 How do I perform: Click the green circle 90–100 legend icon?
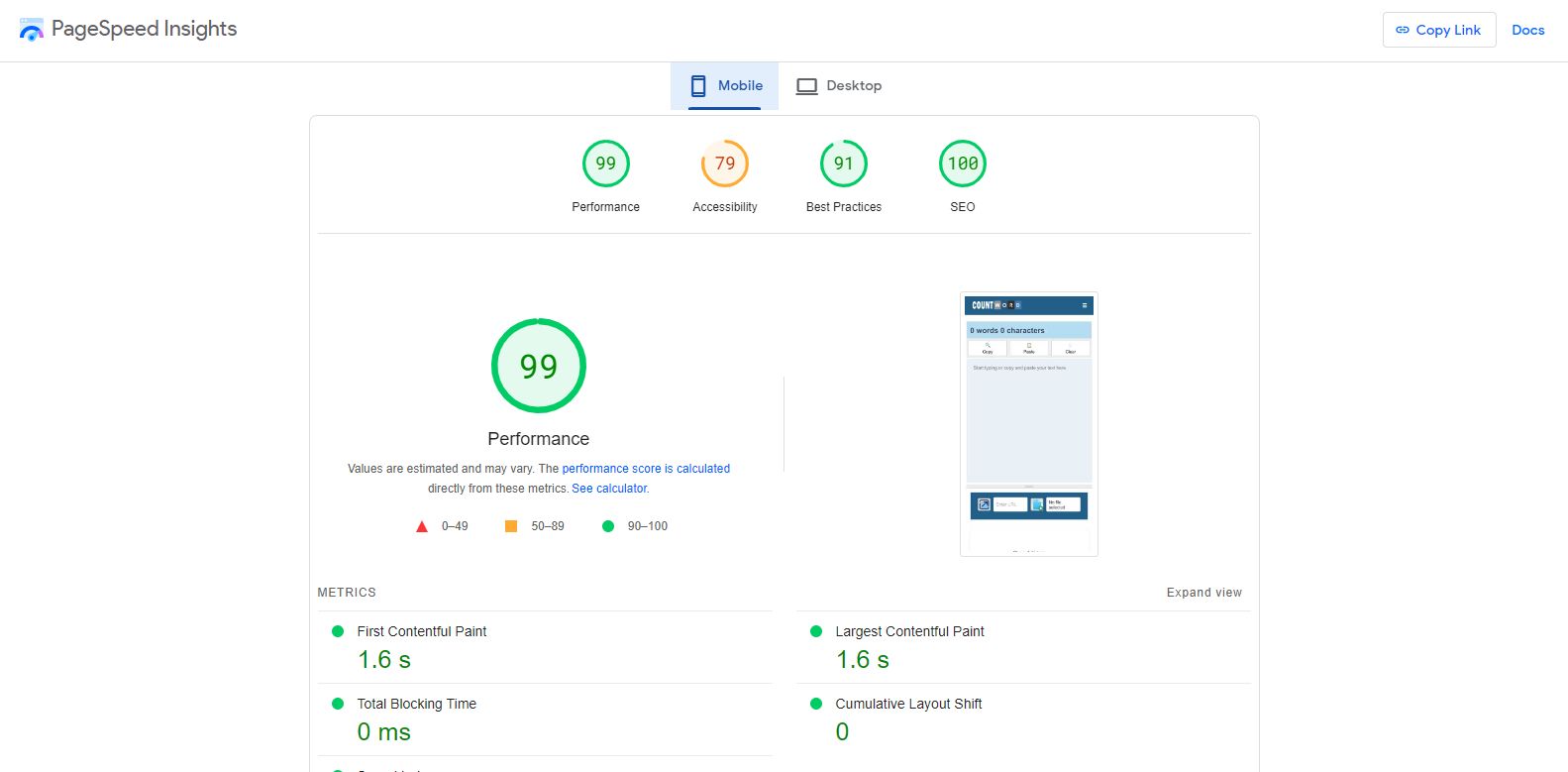pyautogui.click(x=608, y=526)
